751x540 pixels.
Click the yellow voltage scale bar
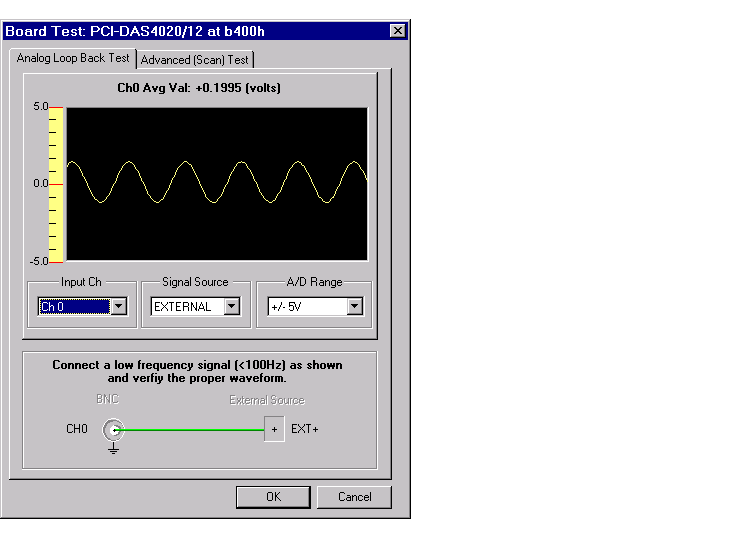point(56,184)
